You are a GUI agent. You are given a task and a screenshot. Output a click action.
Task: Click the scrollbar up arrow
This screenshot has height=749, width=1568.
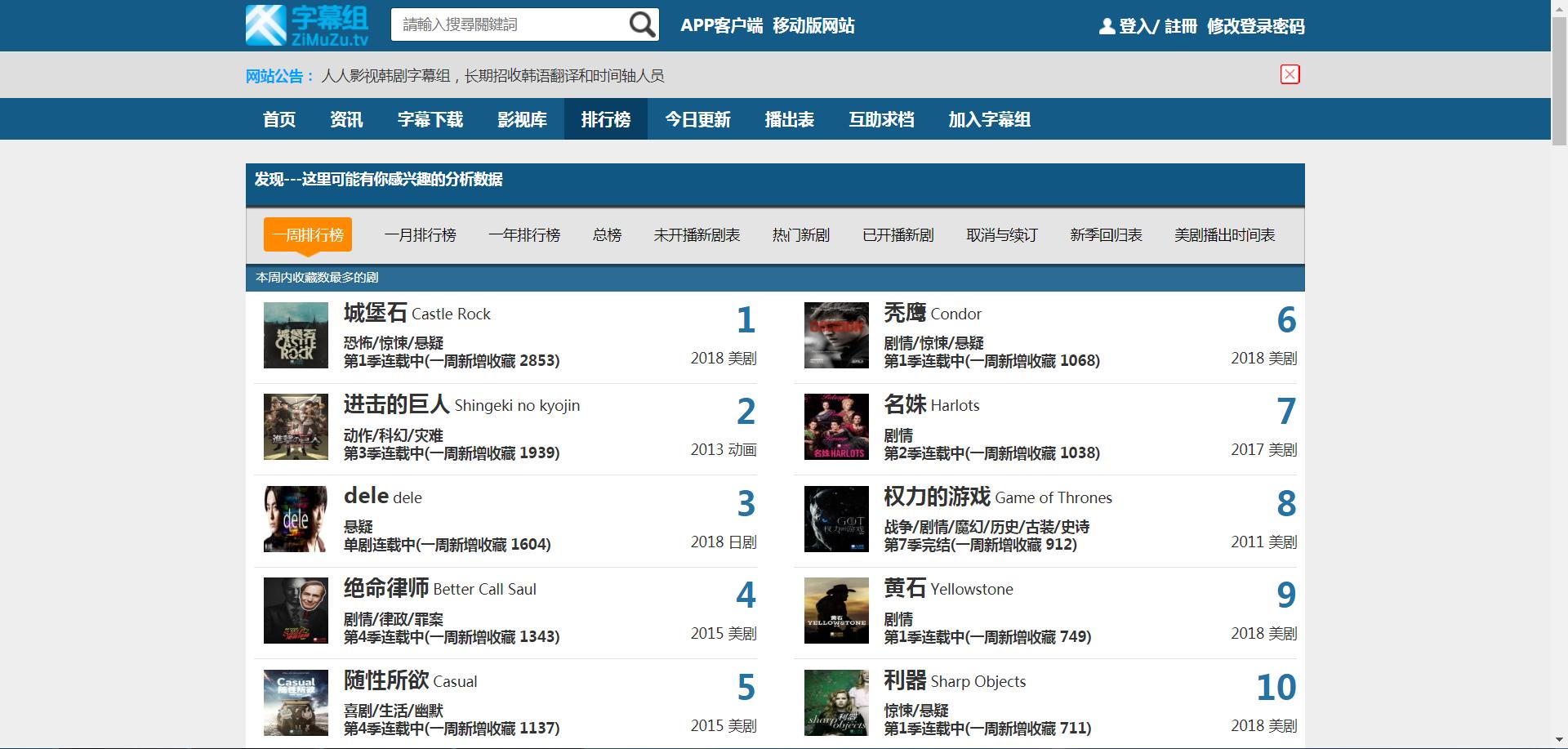click(x=1559, y=7)
